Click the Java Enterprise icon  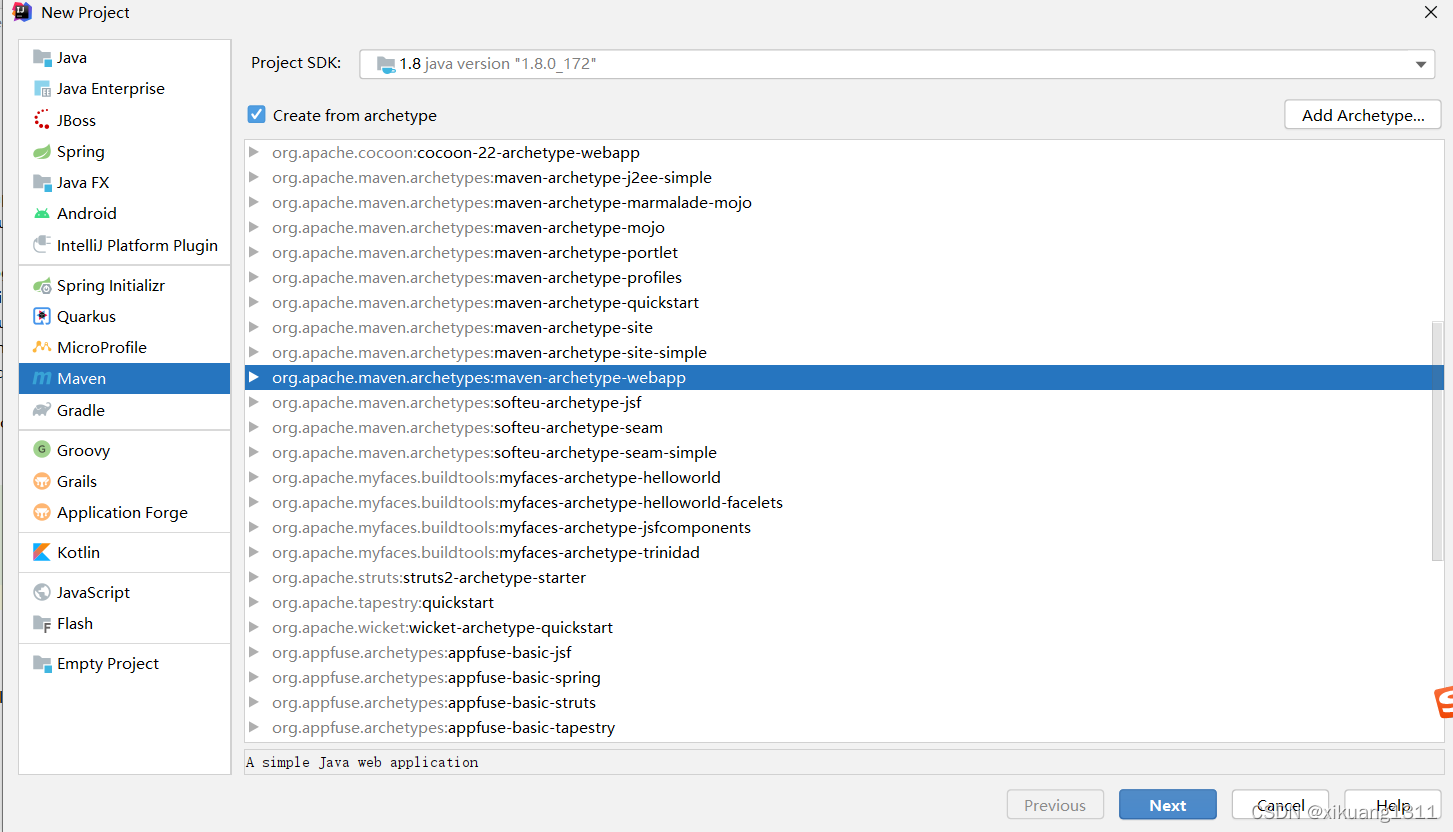coord(41,89)
